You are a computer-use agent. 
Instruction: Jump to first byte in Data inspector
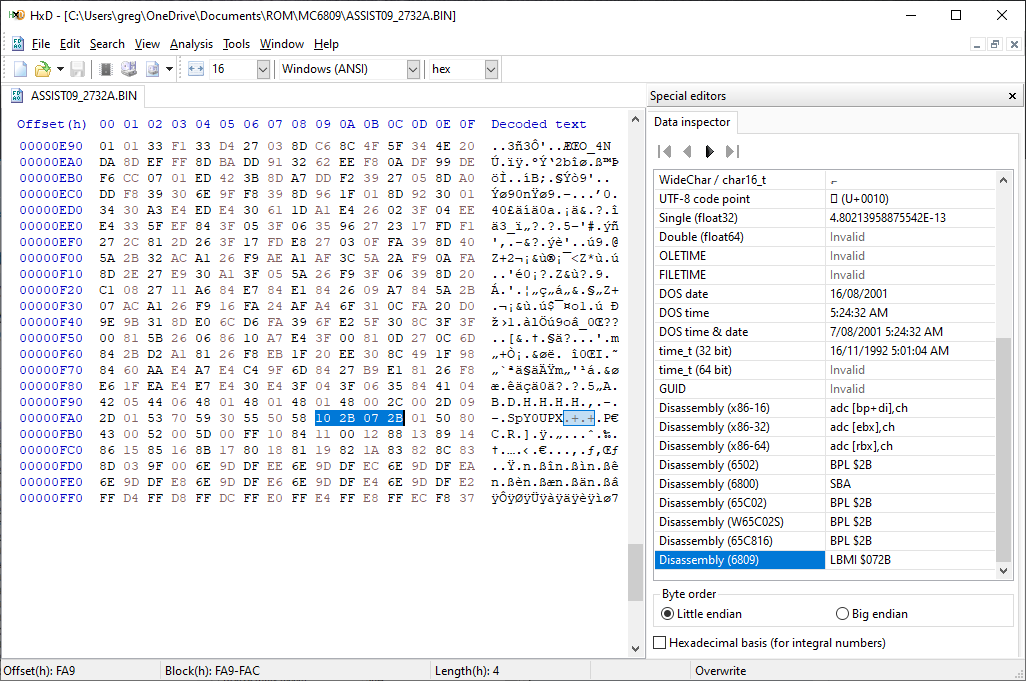[664, 152]
